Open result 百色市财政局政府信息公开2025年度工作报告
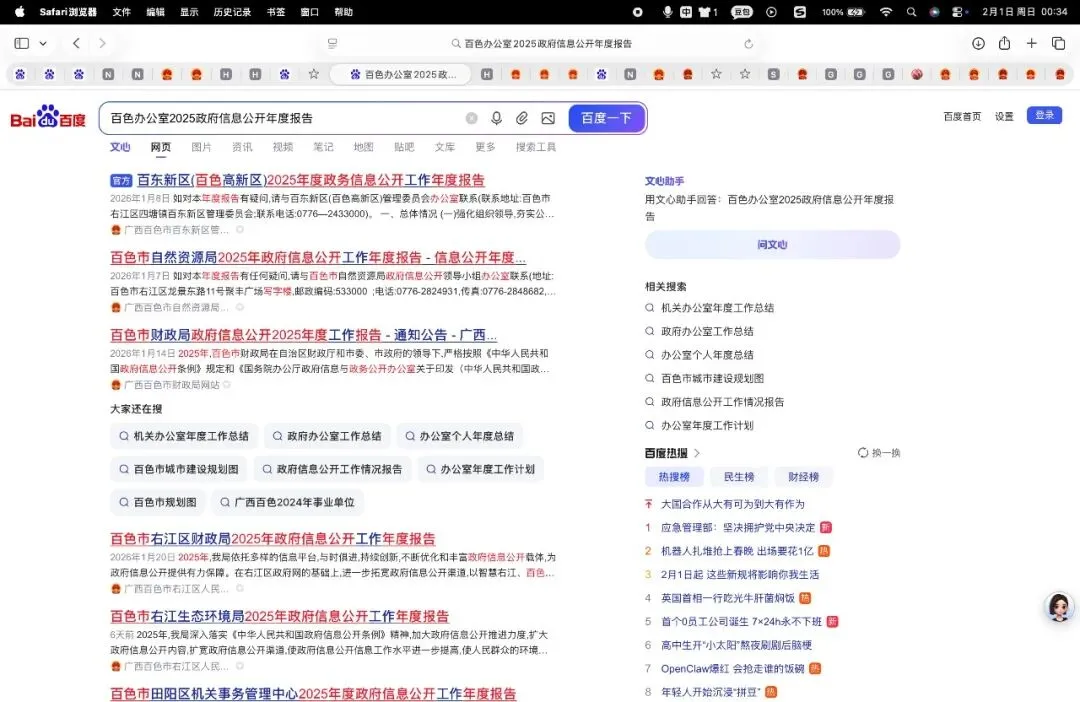The image size is (1080, 702). pyautogui.click(x=304, y=335)
